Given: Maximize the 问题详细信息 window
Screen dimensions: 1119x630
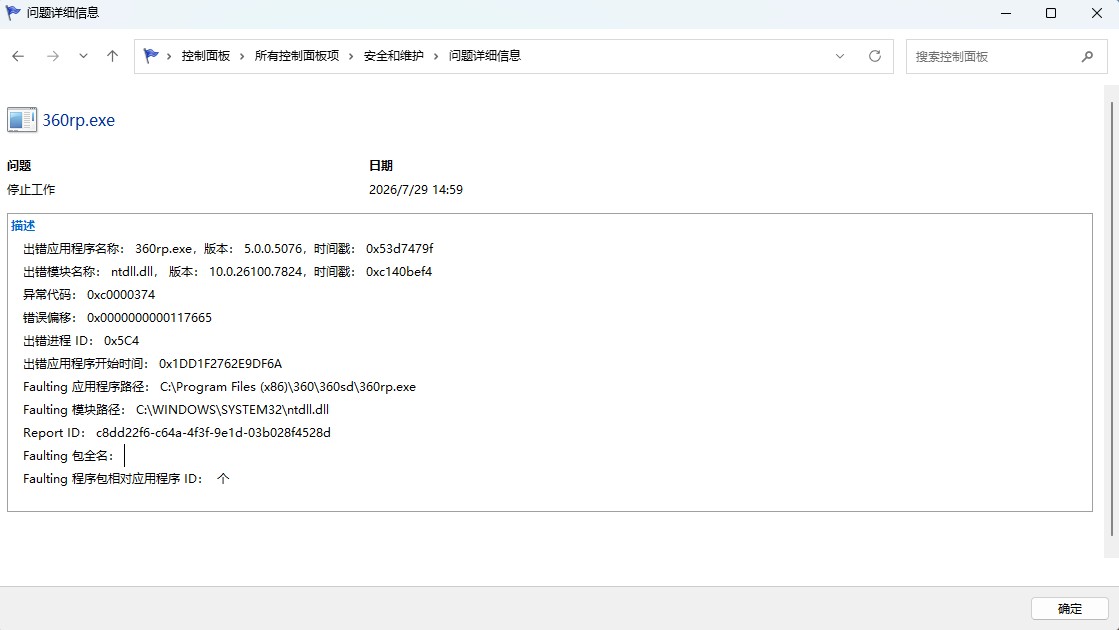Looking at the screenshot, I should pyautogui.click(x=1051, y=13).
